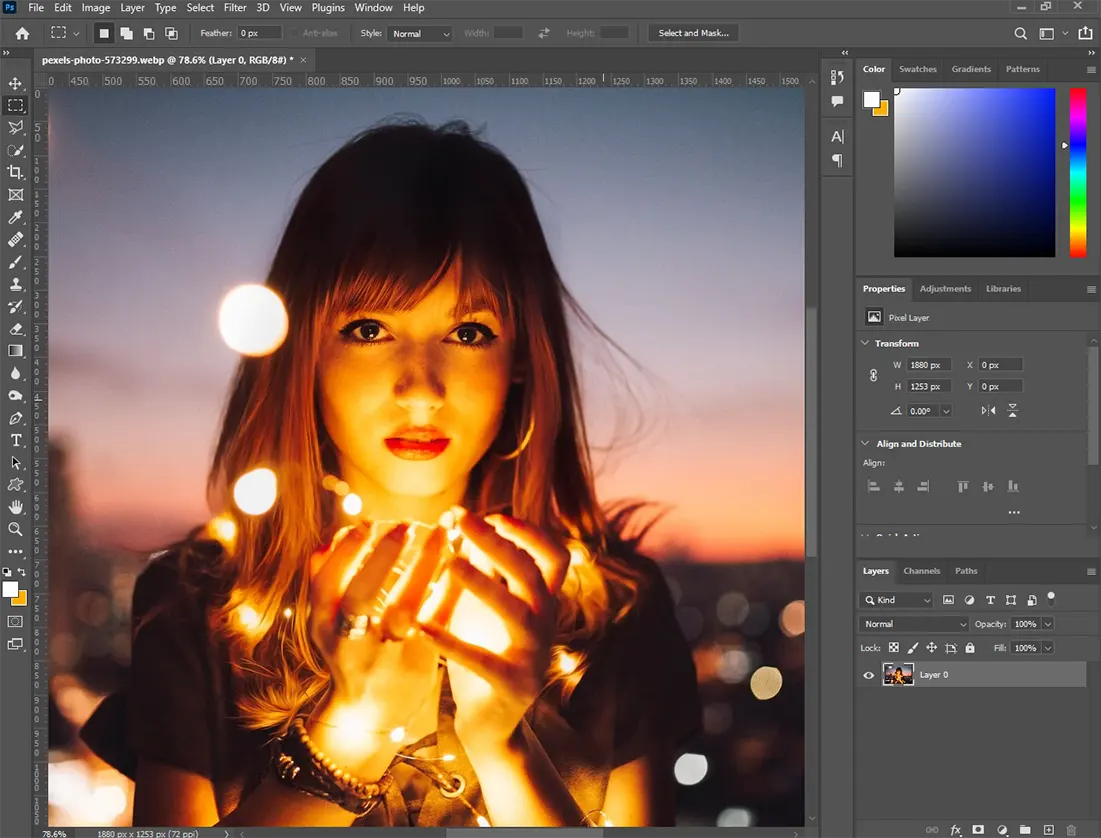Select the Clone Stamp tool
This screenshot has width=1101, height=838.
pyautogui.click(x=15, y=284)
